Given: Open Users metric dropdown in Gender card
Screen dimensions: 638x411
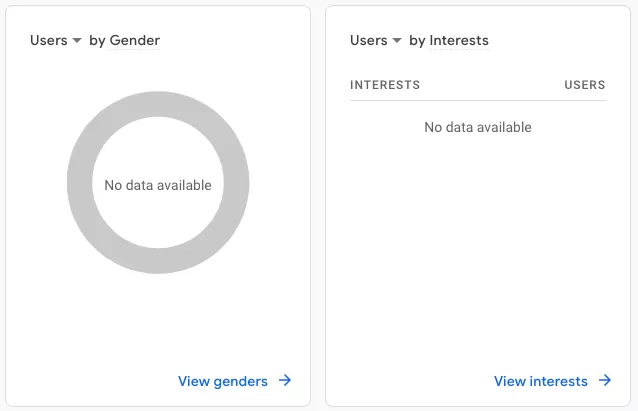Looking at the screenshot, I should click(56, 40).
